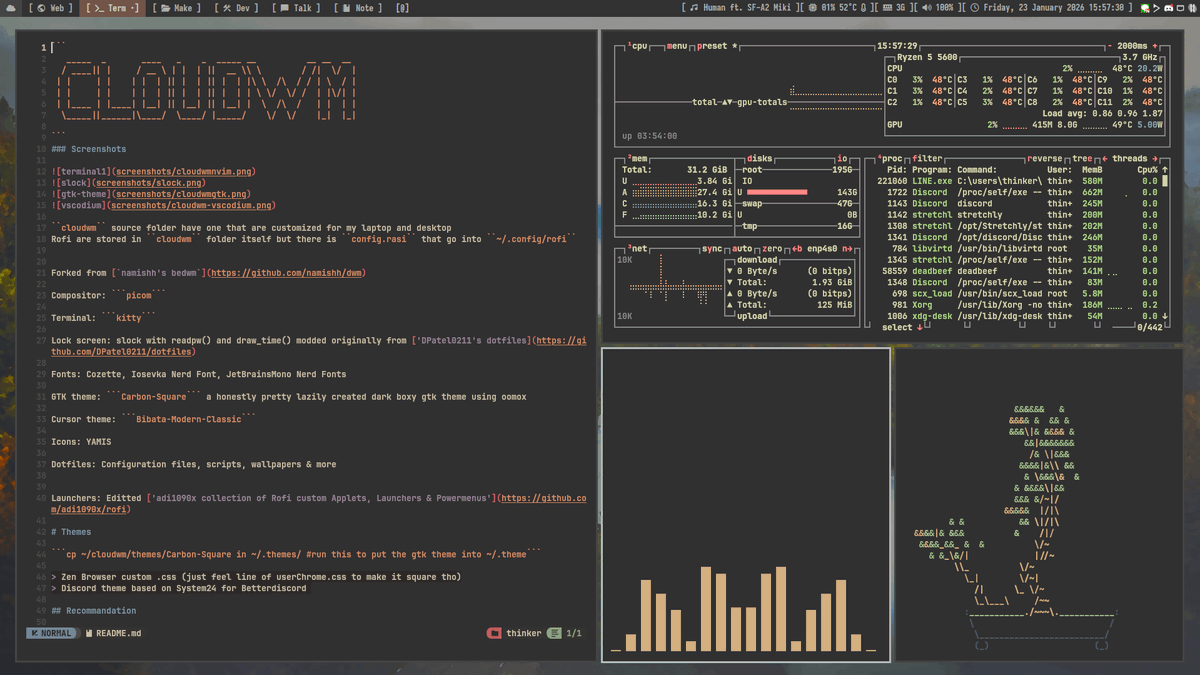Go to the Dev workspace tag
The width and height of the screenshot is (1200, 675).
coord(238,8)
